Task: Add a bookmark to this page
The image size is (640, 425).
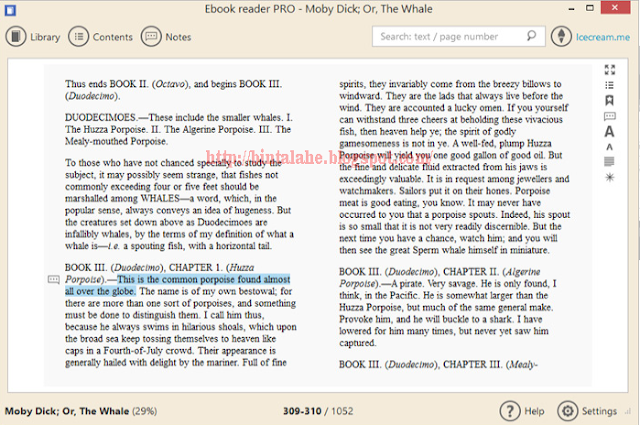Action: tap(609, 100)
